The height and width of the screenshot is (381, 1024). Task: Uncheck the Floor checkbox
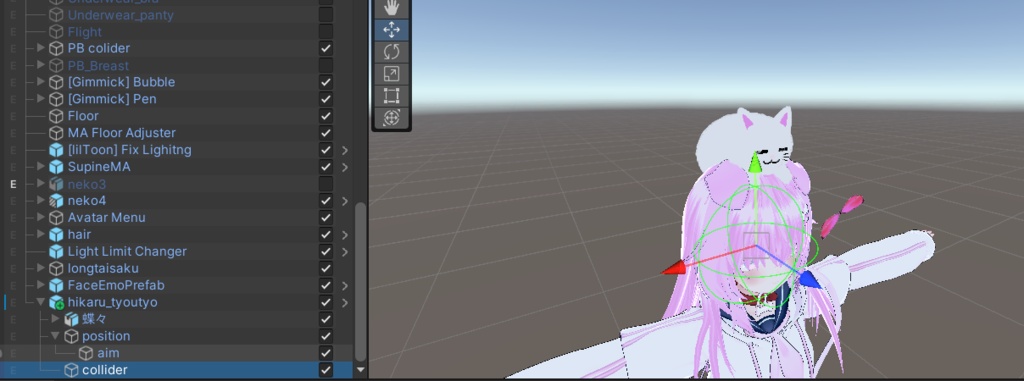pyautogui.click(x=325, y=116)
